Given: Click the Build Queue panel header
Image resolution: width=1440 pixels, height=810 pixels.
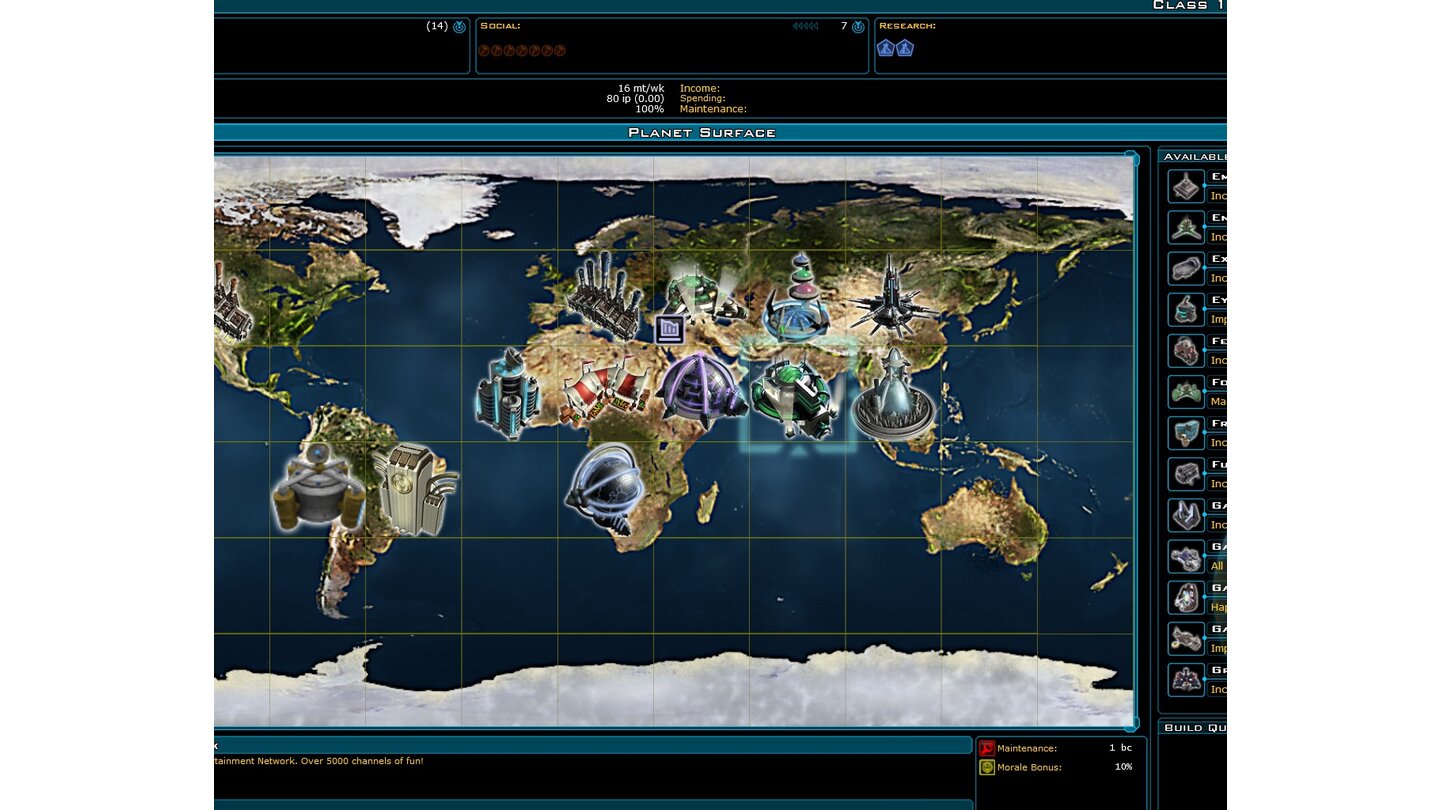Looking at the screenshot, I should tap(1193, 727).
